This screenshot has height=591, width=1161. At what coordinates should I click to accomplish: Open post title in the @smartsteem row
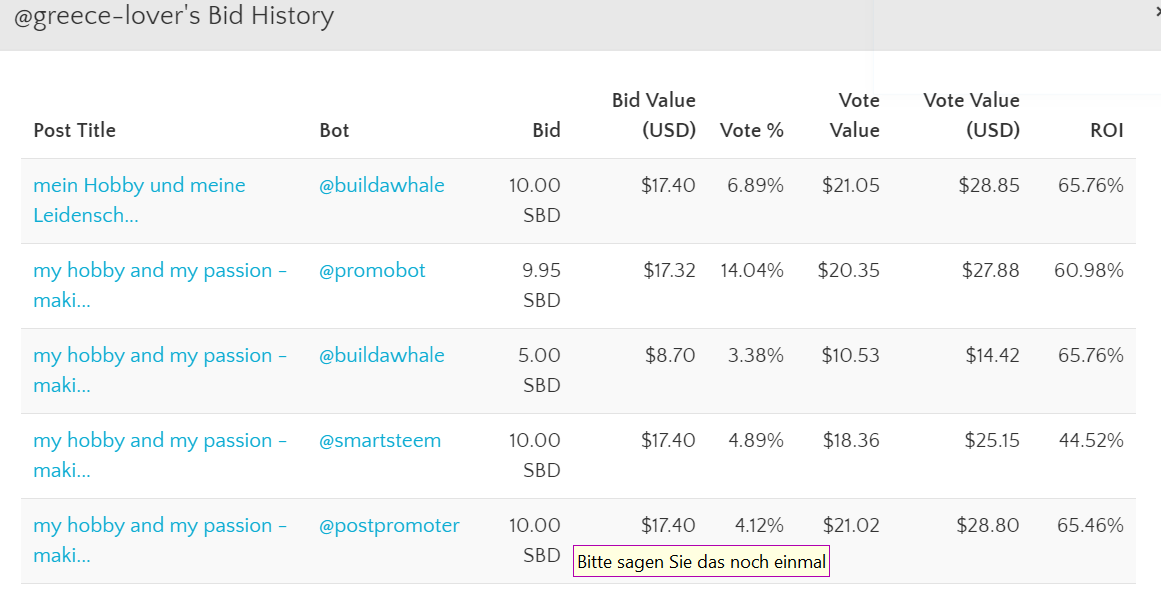click(x=160, y=455)
